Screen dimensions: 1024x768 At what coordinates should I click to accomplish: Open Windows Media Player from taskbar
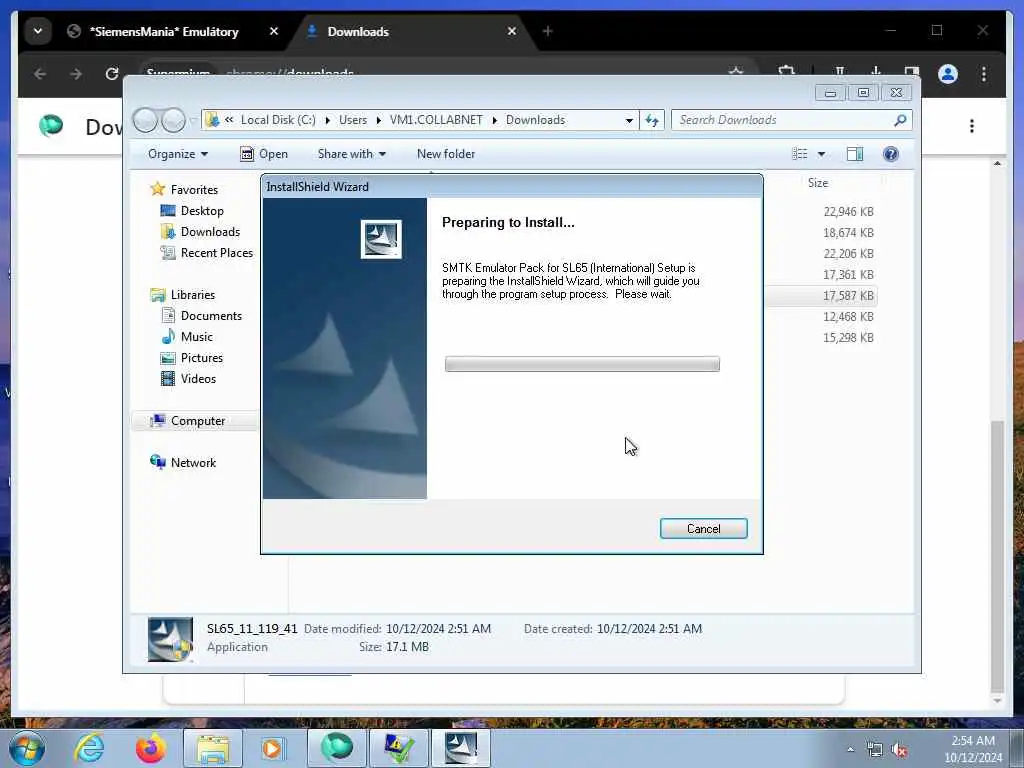tap(272, 748)
